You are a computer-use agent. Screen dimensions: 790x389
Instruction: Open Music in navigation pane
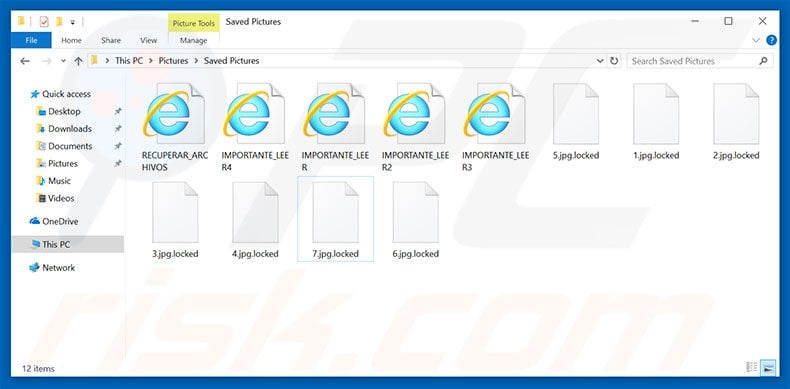[59, 181]
